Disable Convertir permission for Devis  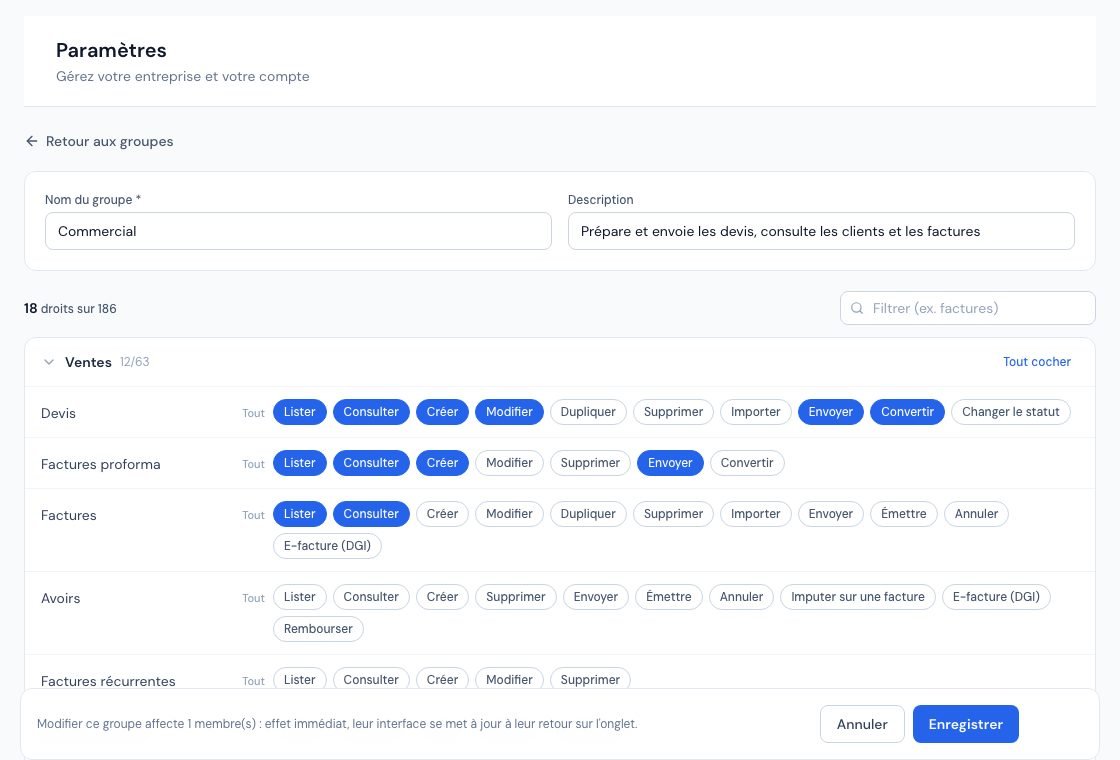(907, 412)
